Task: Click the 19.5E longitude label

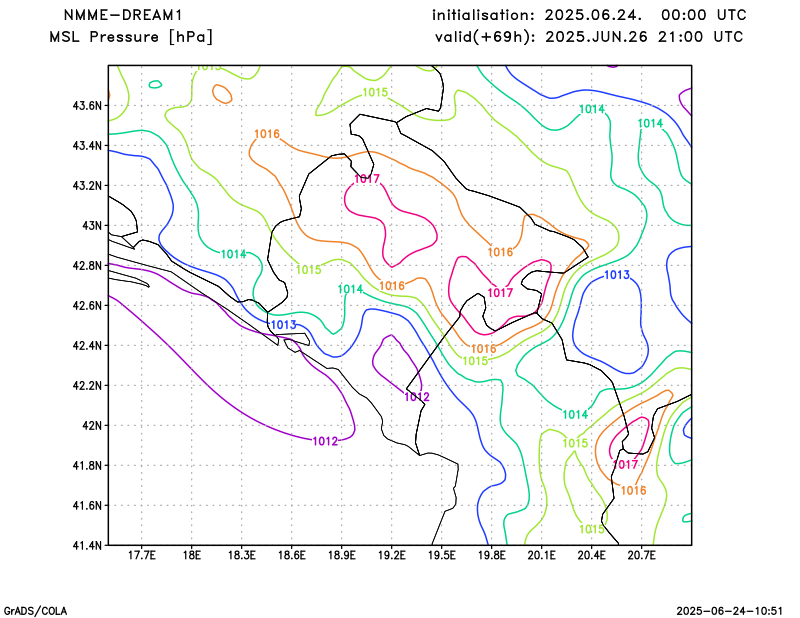Action: coord(441,556)
